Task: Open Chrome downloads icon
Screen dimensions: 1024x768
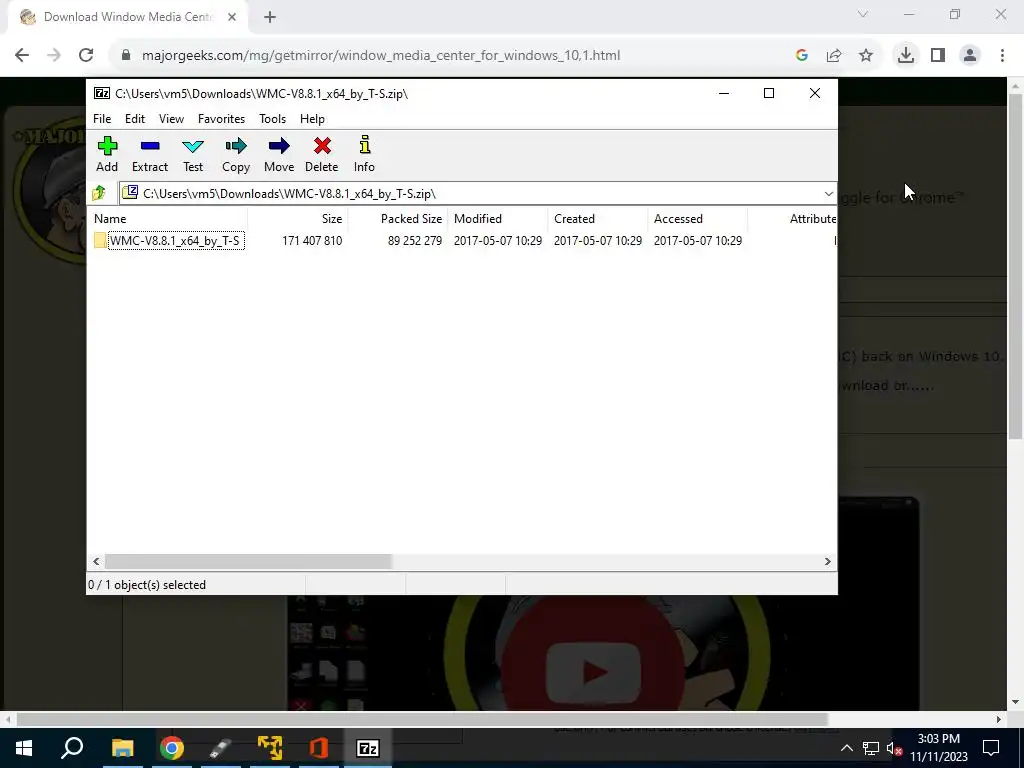Action: pos(906,56)
